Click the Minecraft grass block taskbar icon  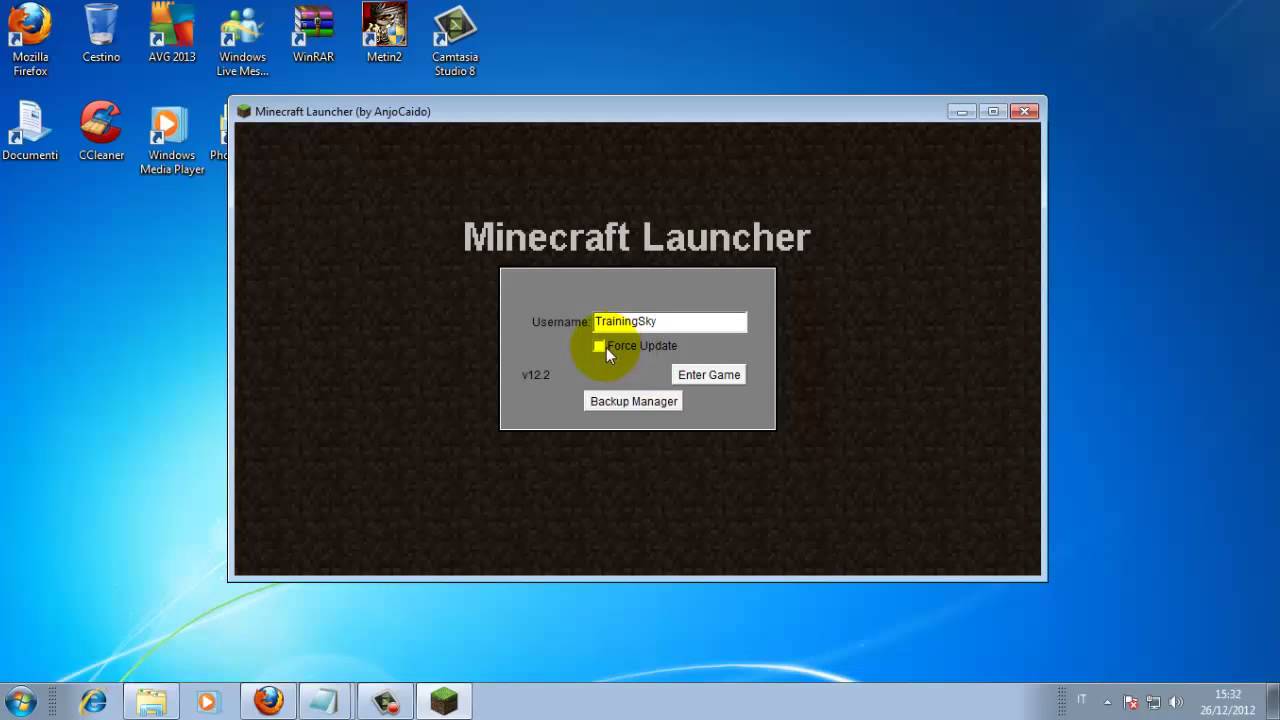click(x=443, y=701)
